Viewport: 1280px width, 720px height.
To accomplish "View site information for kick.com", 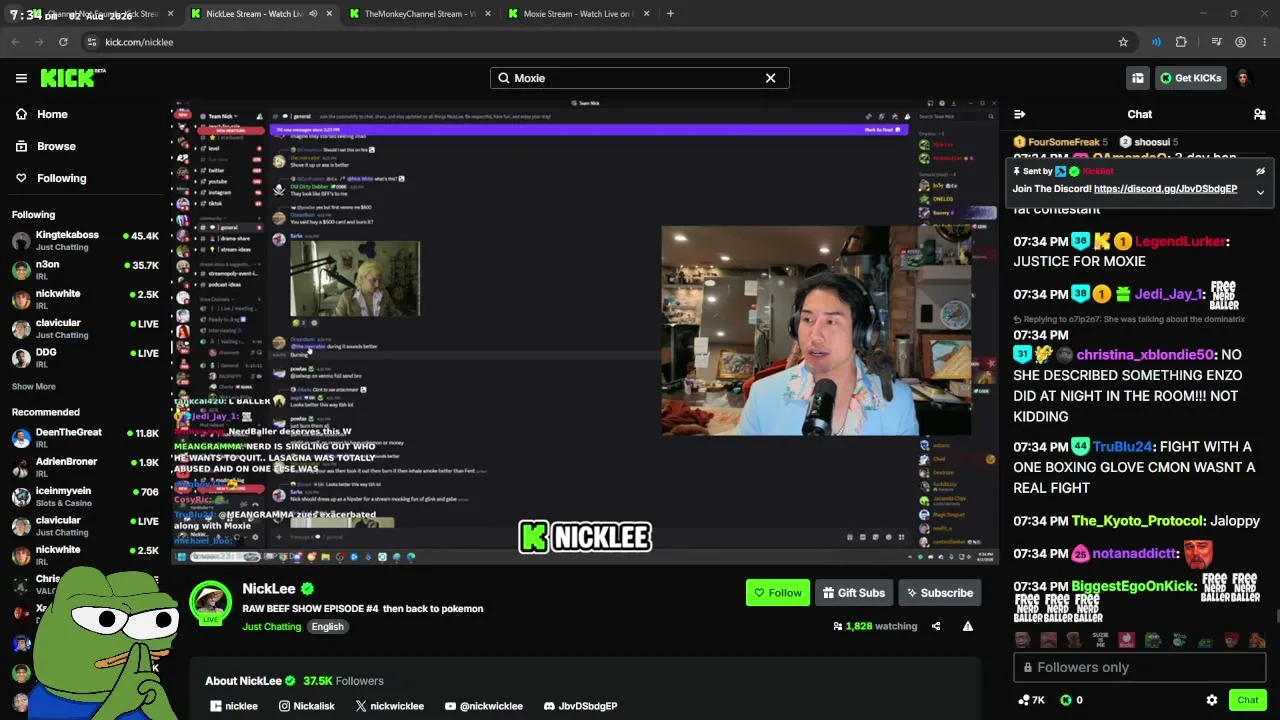I will click(92, 42).
